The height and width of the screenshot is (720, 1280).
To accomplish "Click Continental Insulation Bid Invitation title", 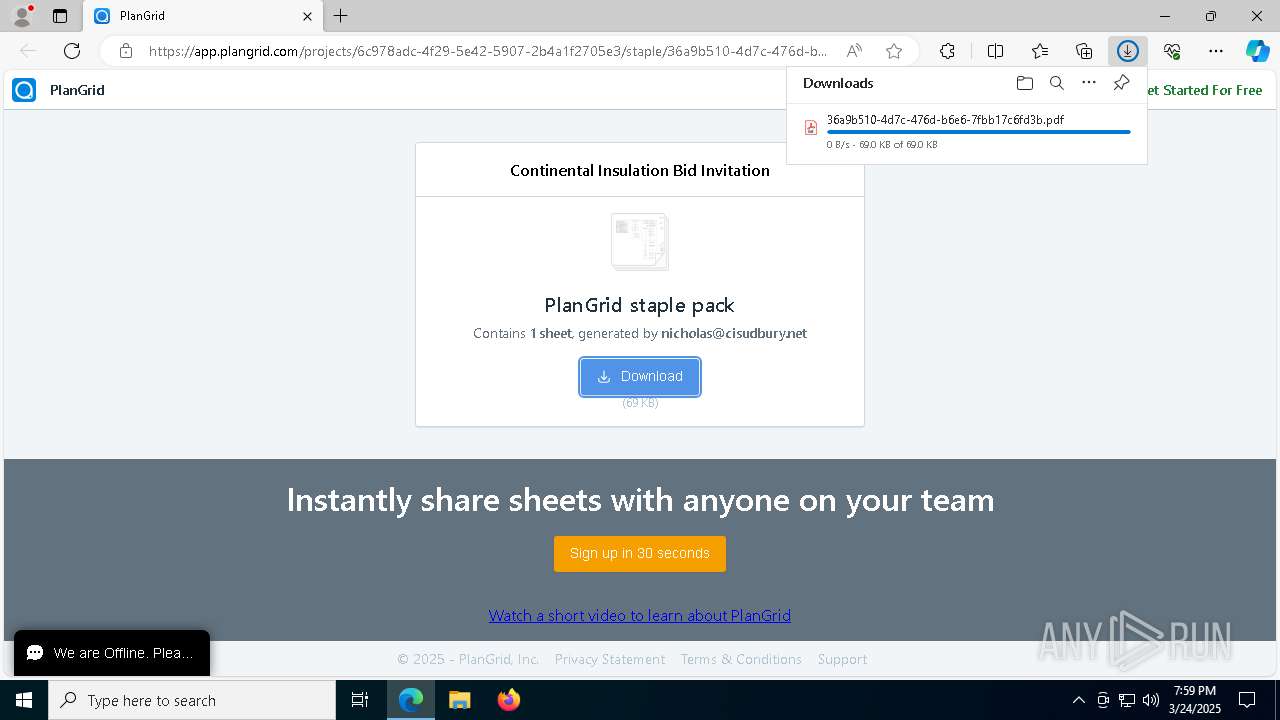I will [x=640, y=170].
